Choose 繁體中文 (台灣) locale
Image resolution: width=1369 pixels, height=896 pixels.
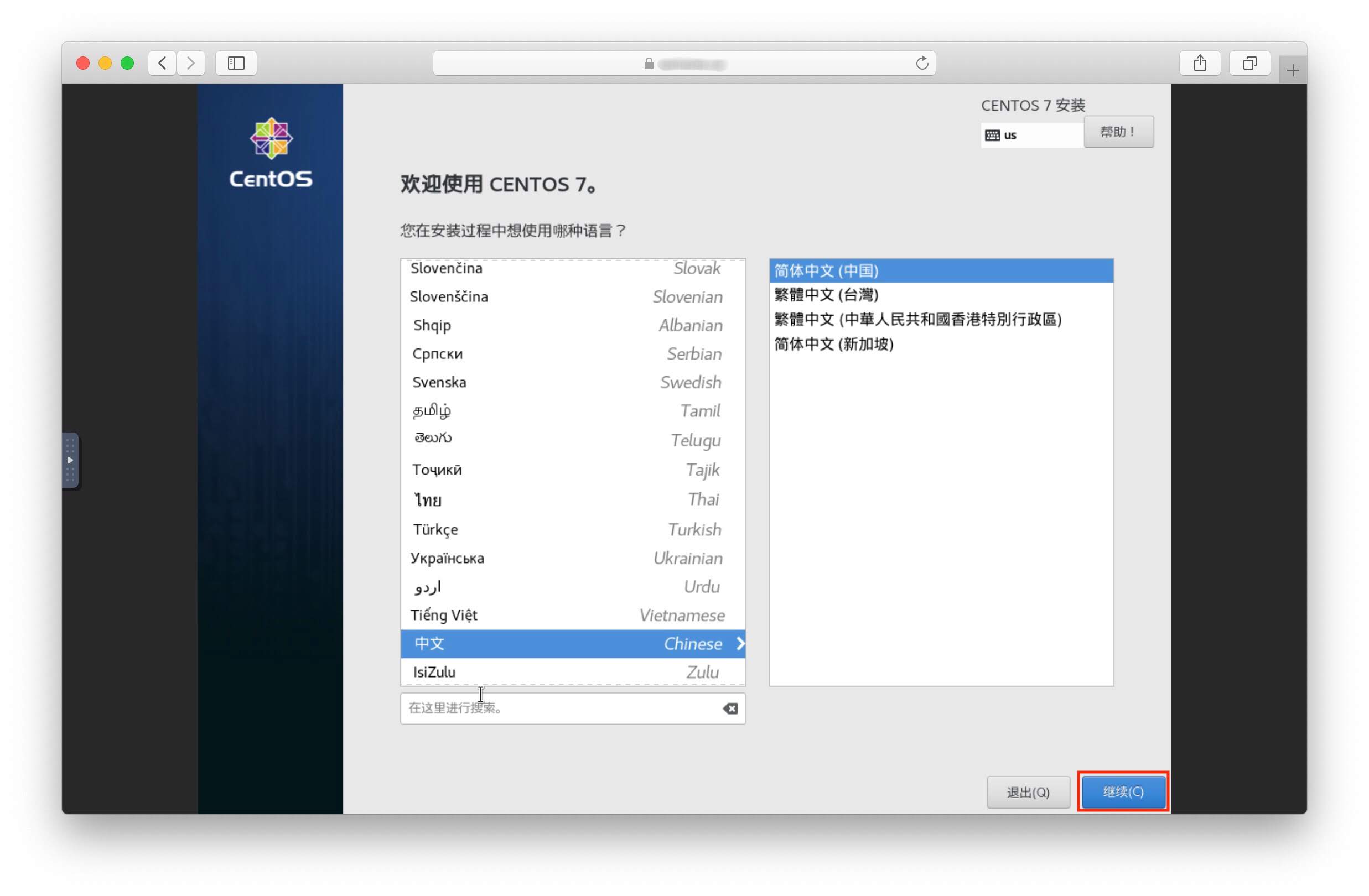tap(941, 295)
